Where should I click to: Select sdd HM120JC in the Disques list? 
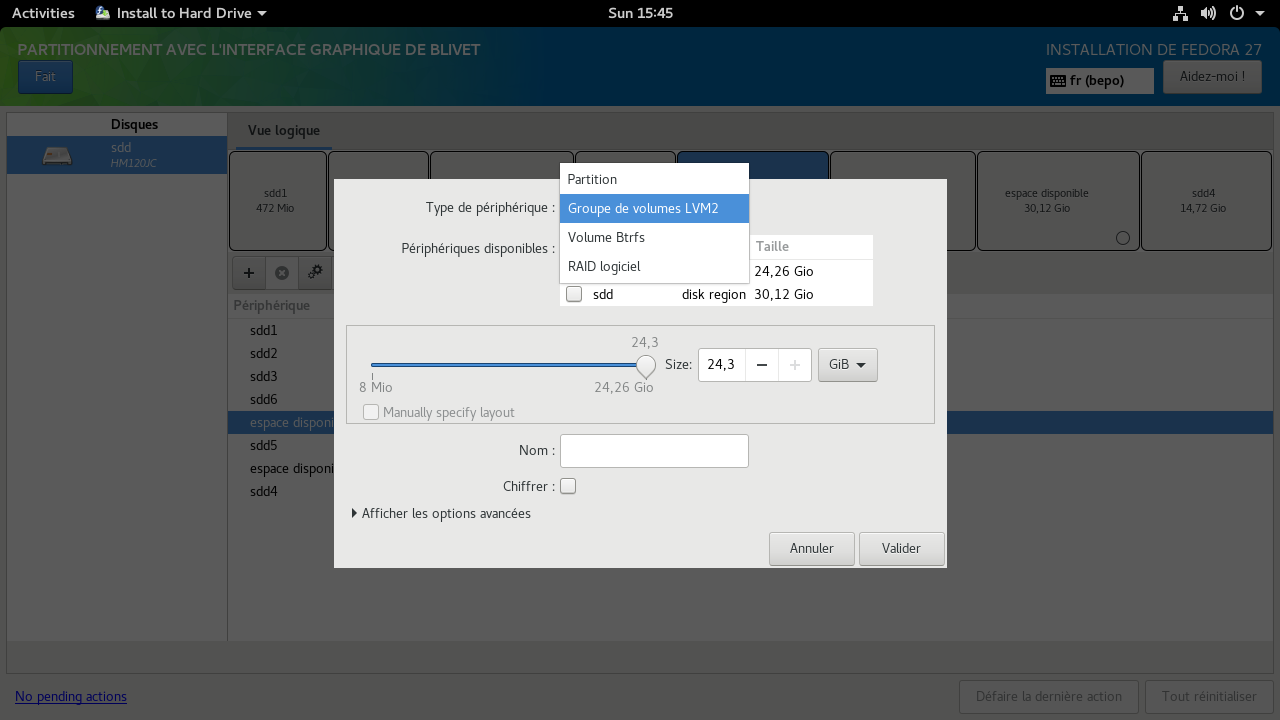pyautogui.click(x=117, y=155)
